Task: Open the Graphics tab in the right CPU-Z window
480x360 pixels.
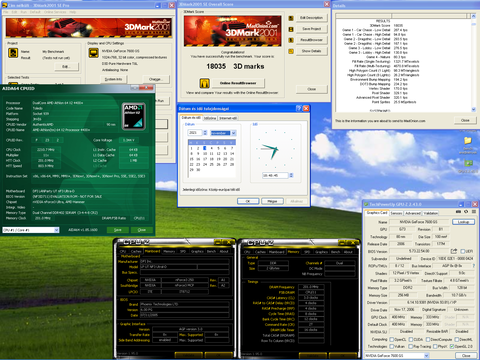Action: point(321,252)
